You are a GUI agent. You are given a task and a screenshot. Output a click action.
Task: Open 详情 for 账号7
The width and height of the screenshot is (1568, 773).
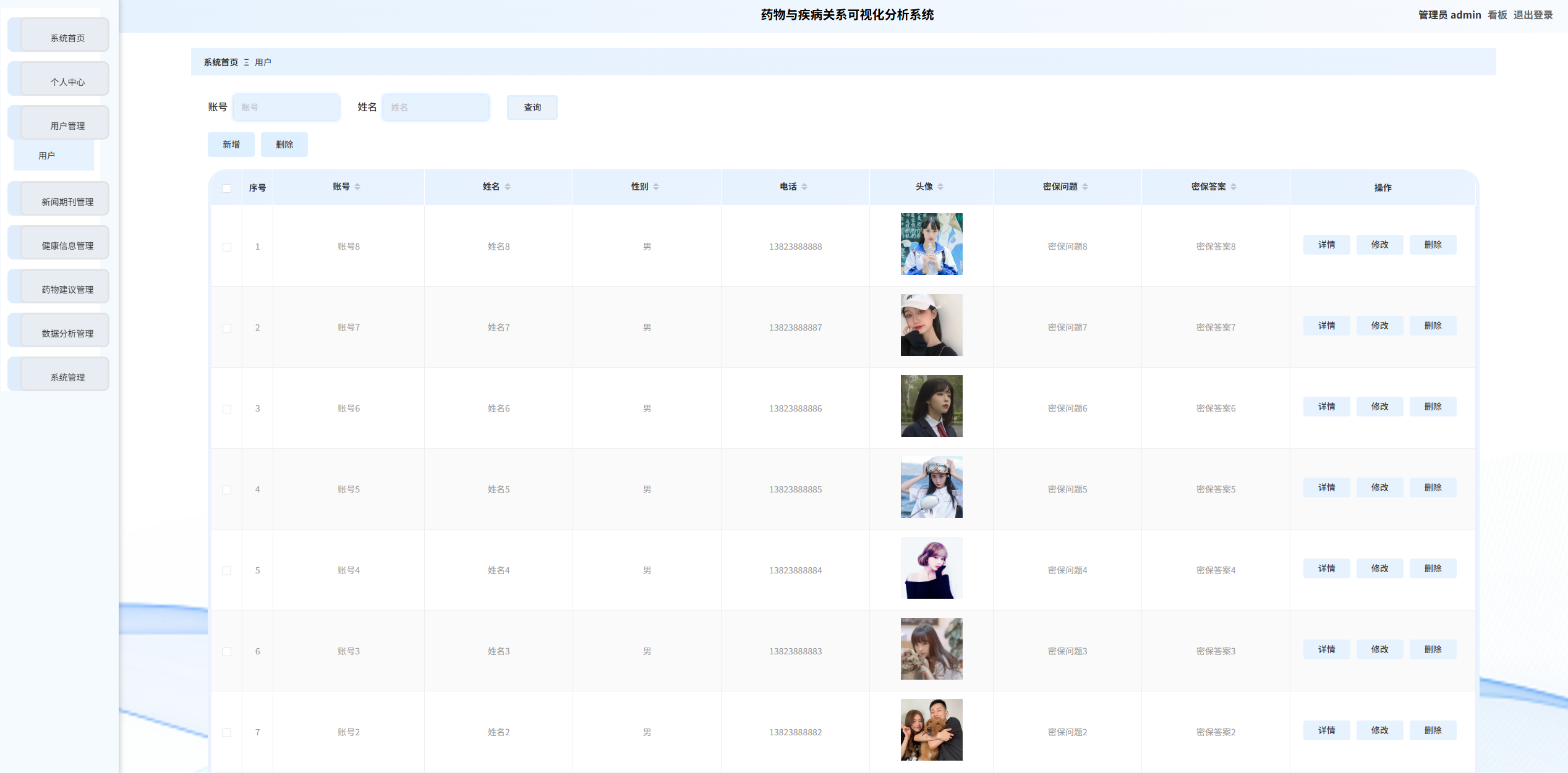(1327, 326)
